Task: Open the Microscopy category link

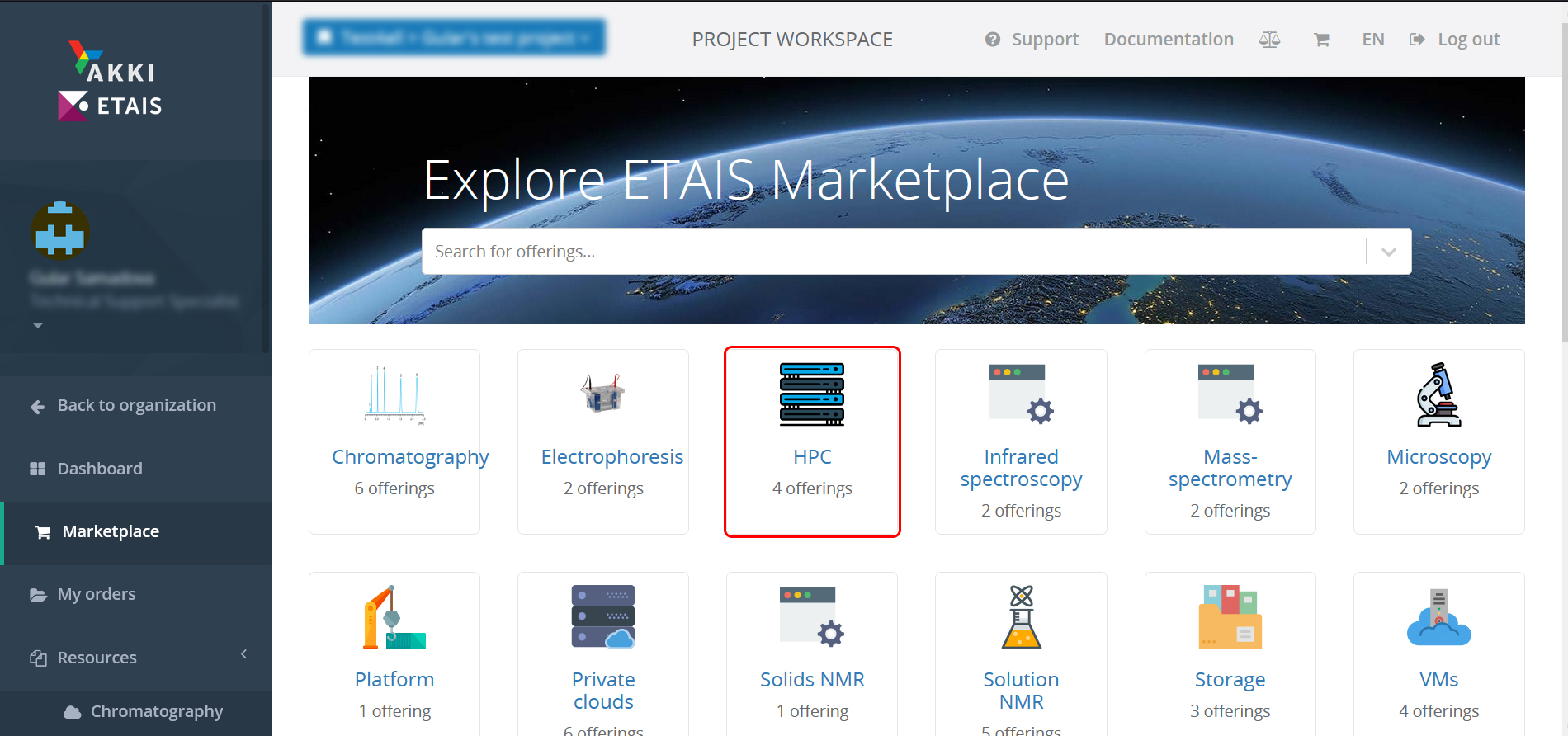Action: coord(1439,457)
